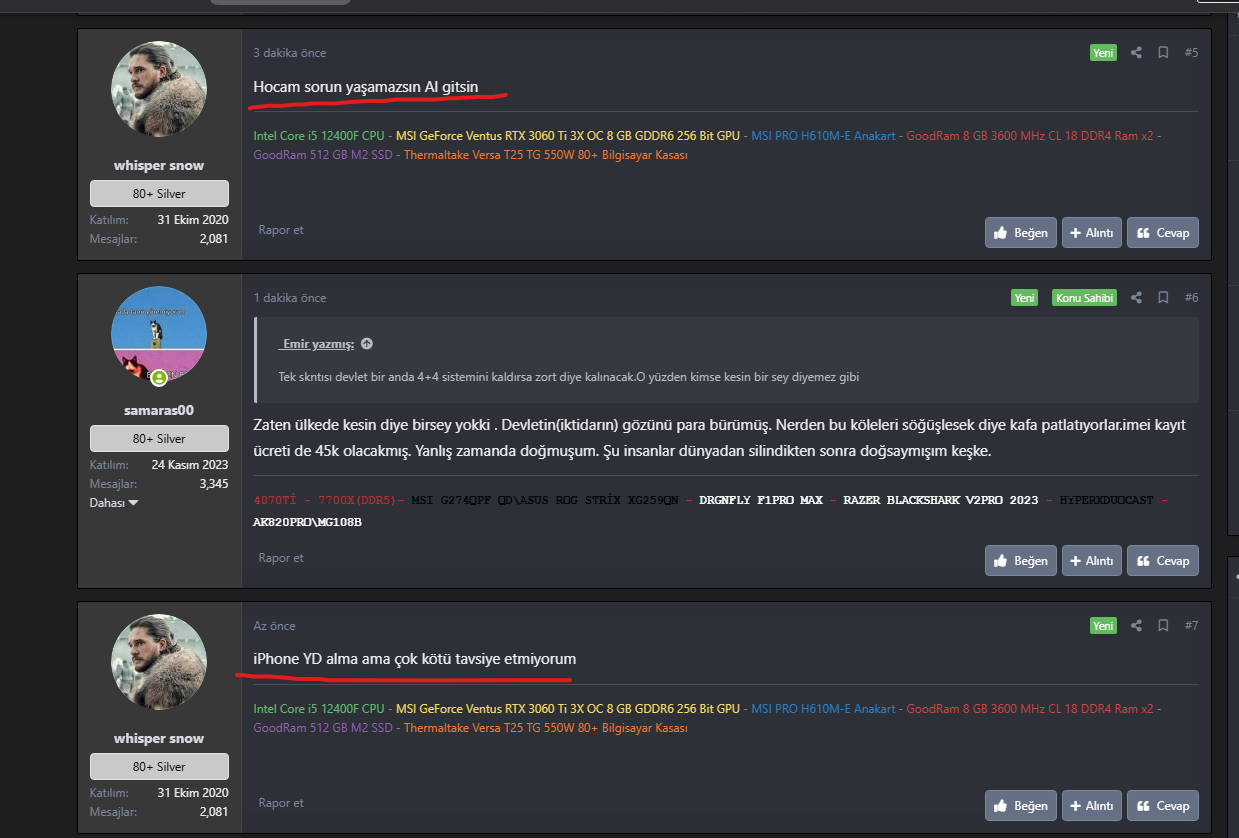
Task: Like post #5 with Beğen
Action: click(x=1020, y=233)
